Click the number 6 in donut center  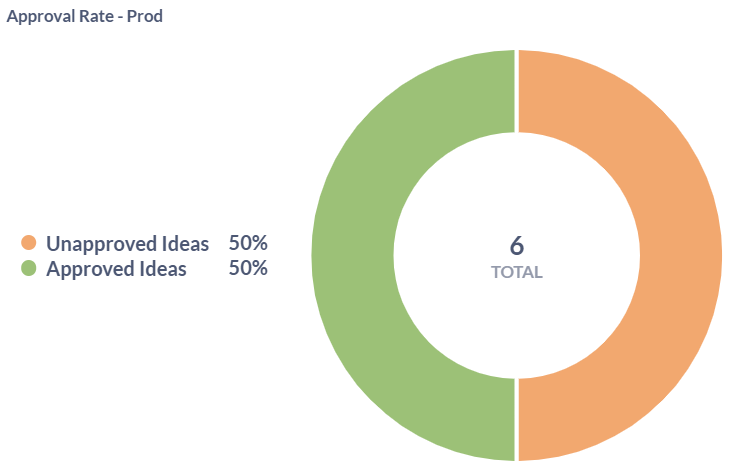click(516, 245)
